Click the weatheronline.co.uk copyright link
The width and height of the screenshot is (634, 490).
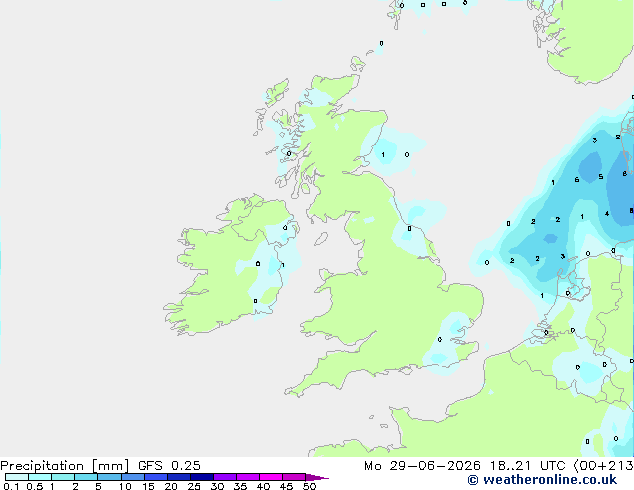pyautogui.click(x=542, y=480)
